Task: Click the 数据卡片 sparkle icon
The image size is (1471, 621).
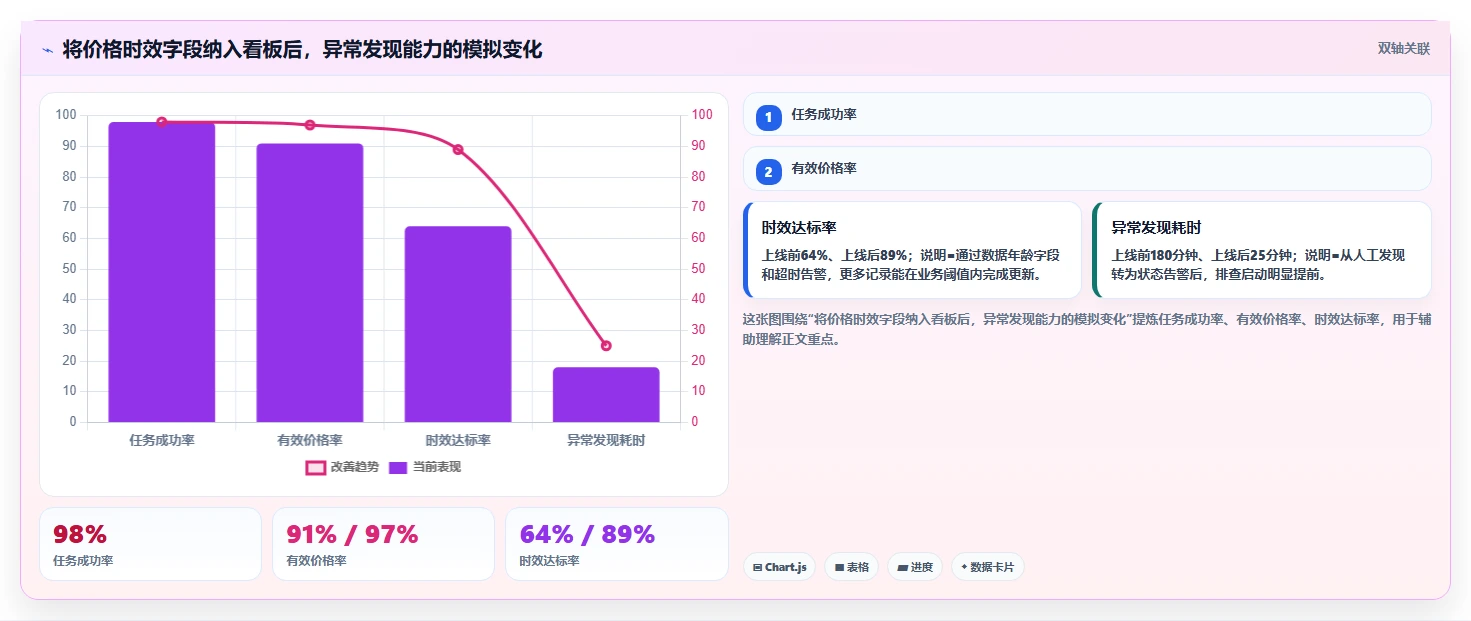Action: coord(964,567)
